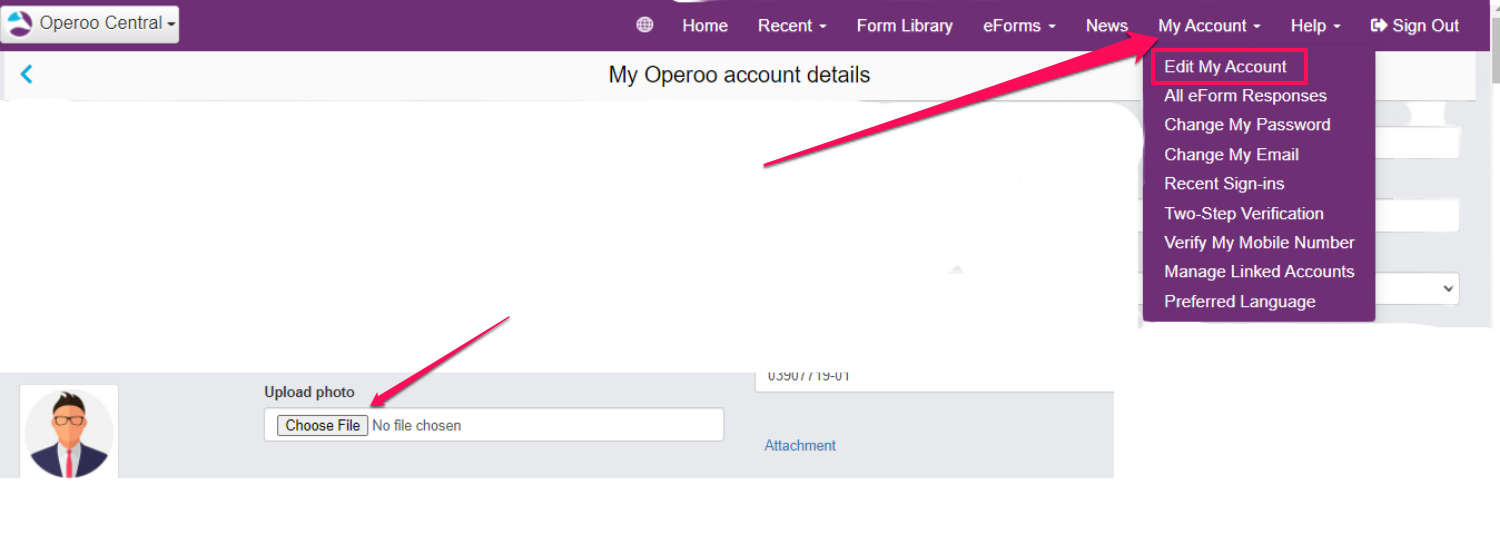Click the Operoo logo icon
1500x559 pixels.
(20, 24)
